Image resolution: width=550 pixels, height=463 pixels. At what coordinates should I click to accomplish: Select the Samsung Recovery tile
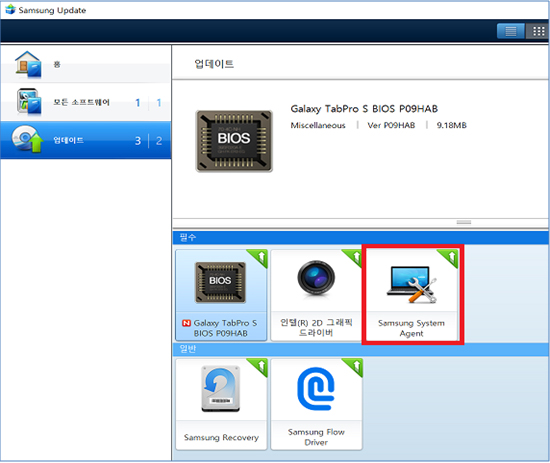coord(221,404)
